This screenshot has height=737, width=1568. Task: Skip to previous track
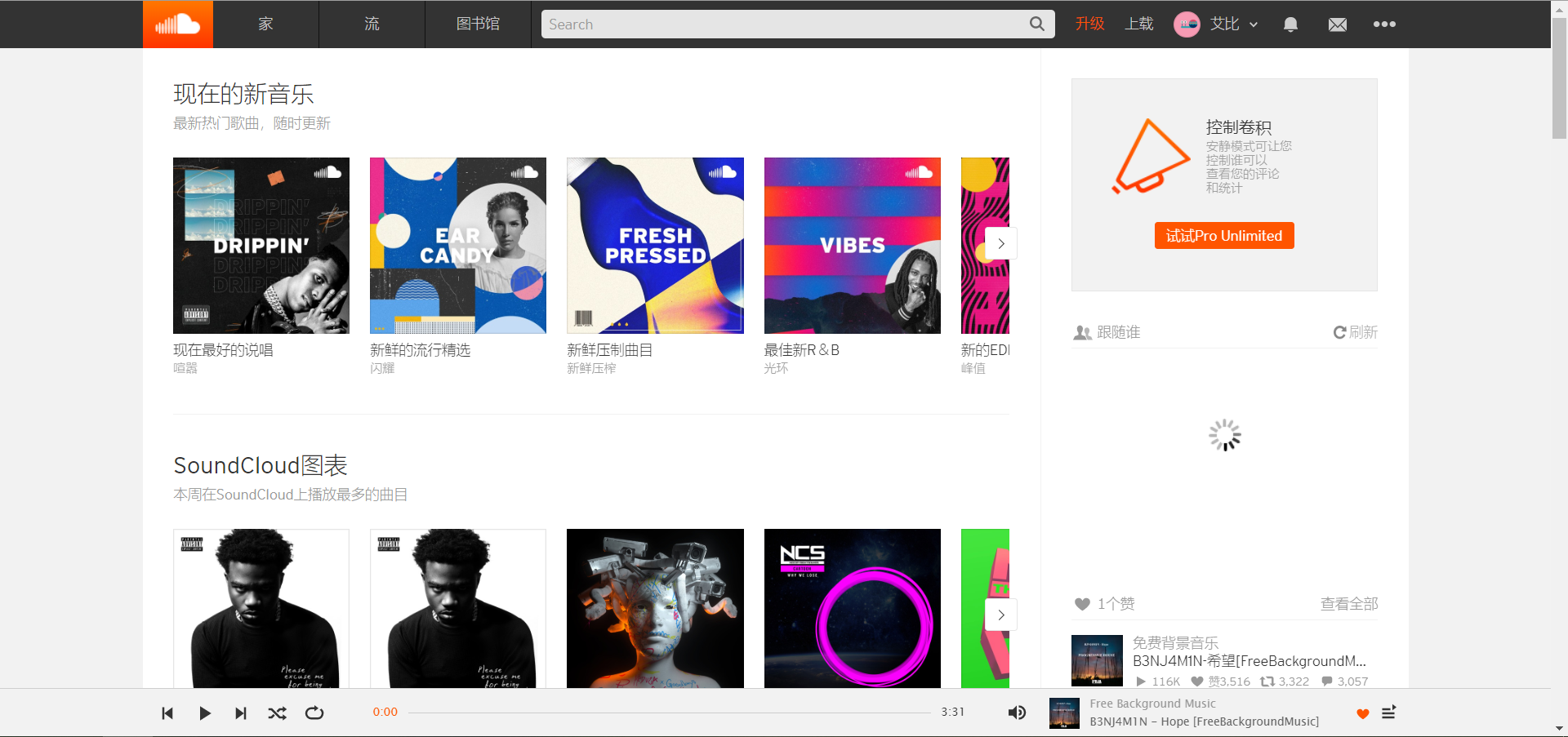click(x=167, y=713)
